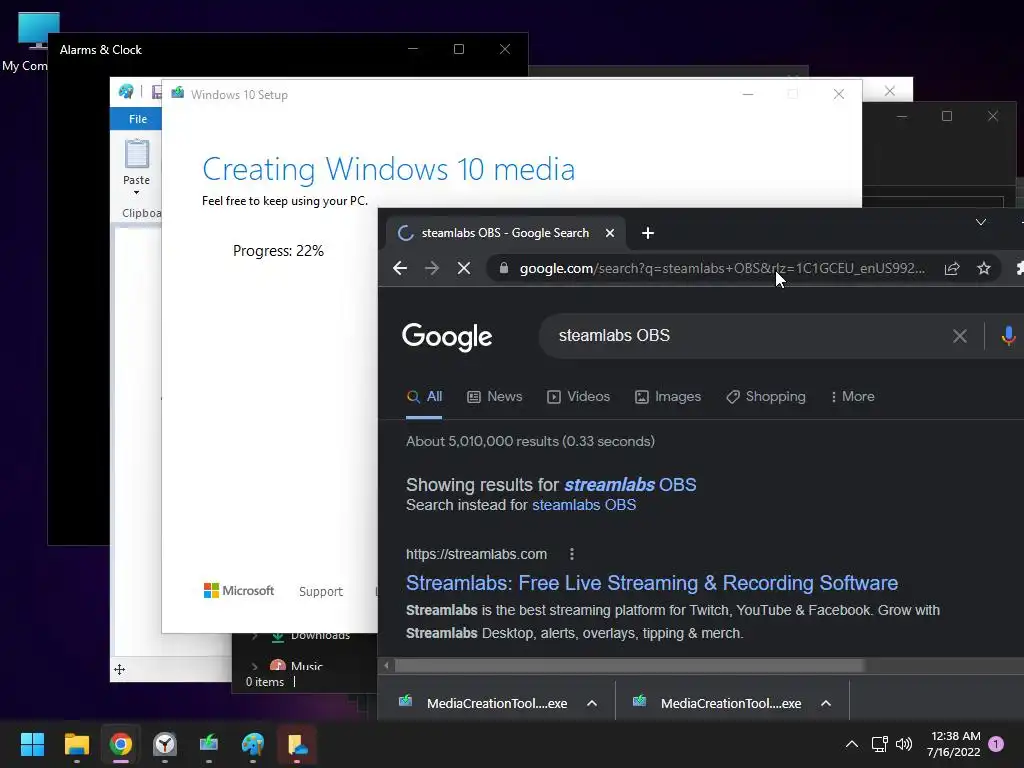This screenshot has width=1024, height=768.
Task: Expand first MediaCreationTool download options
Action: (592, 703)
